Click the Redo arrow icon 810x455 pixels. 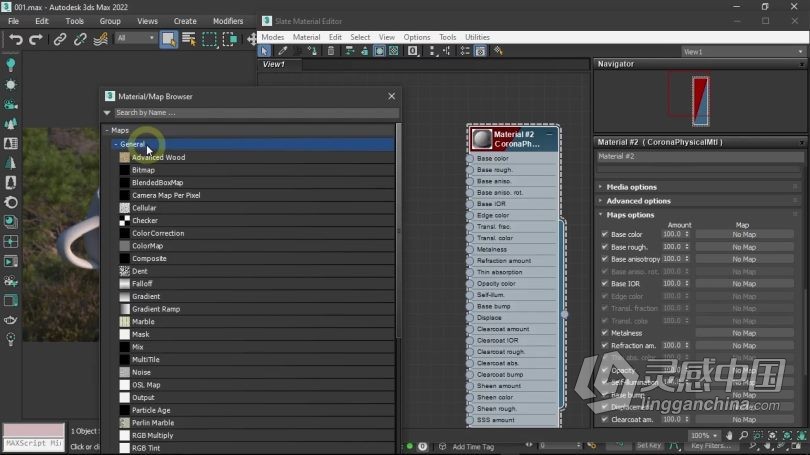[x=36, y=39]
